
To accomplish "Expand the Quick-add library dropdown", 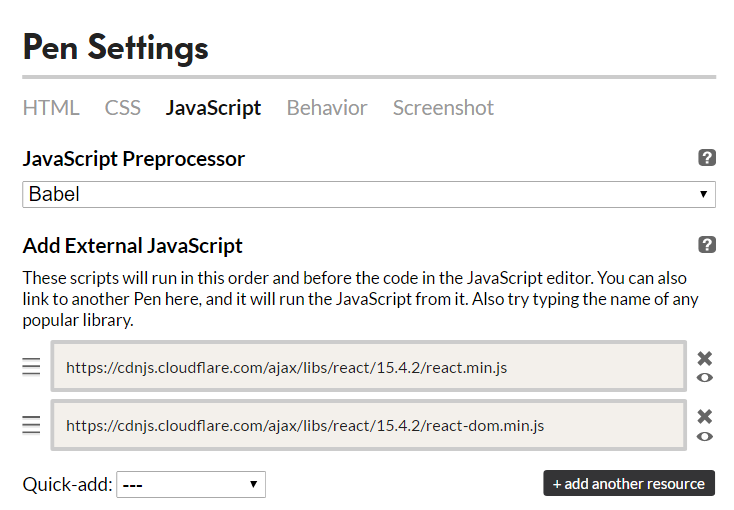I will click(x=191, y=485).
